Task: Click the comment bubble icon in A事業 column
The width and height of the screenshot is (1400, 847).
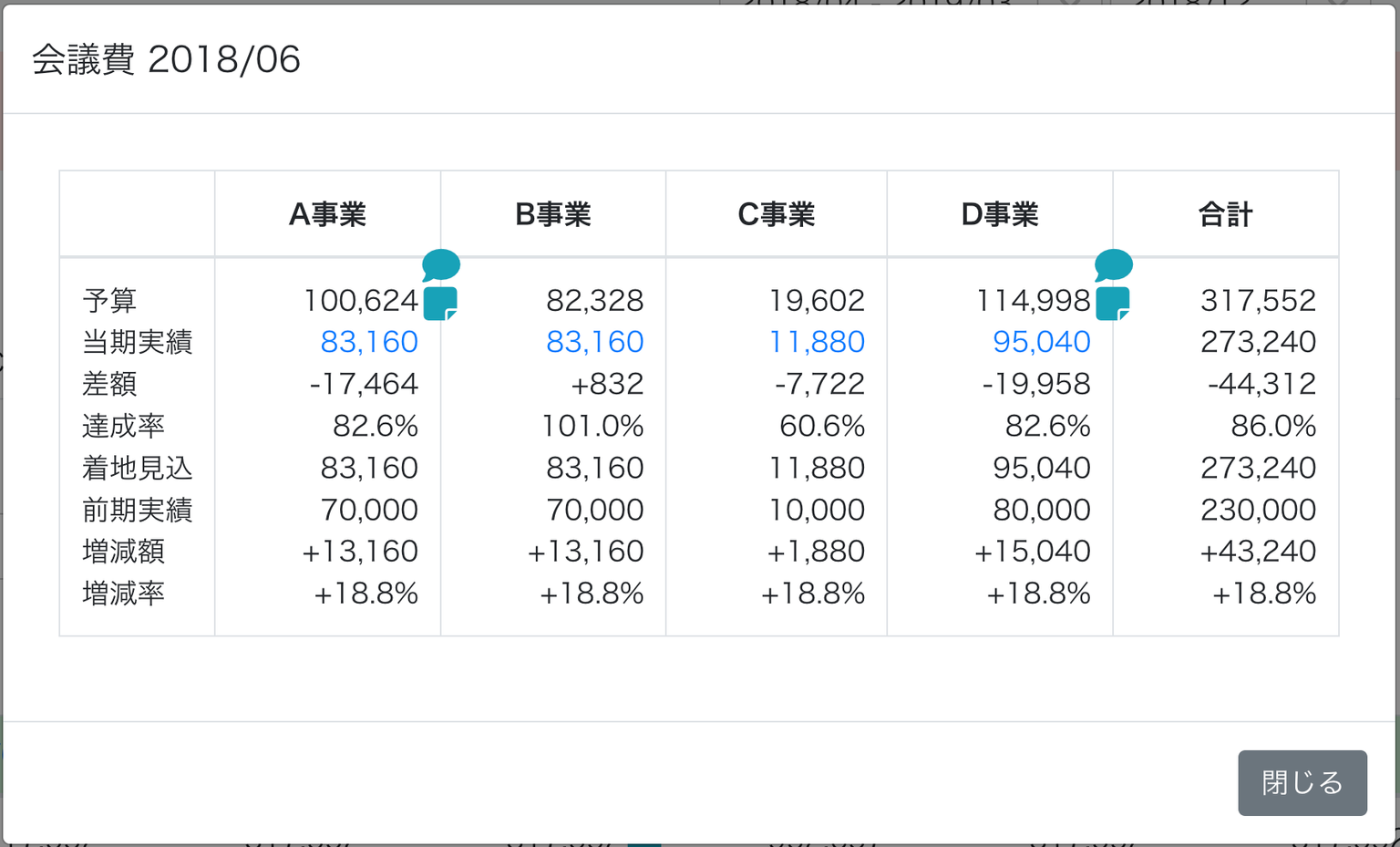Action: click(x=441, y=265)
